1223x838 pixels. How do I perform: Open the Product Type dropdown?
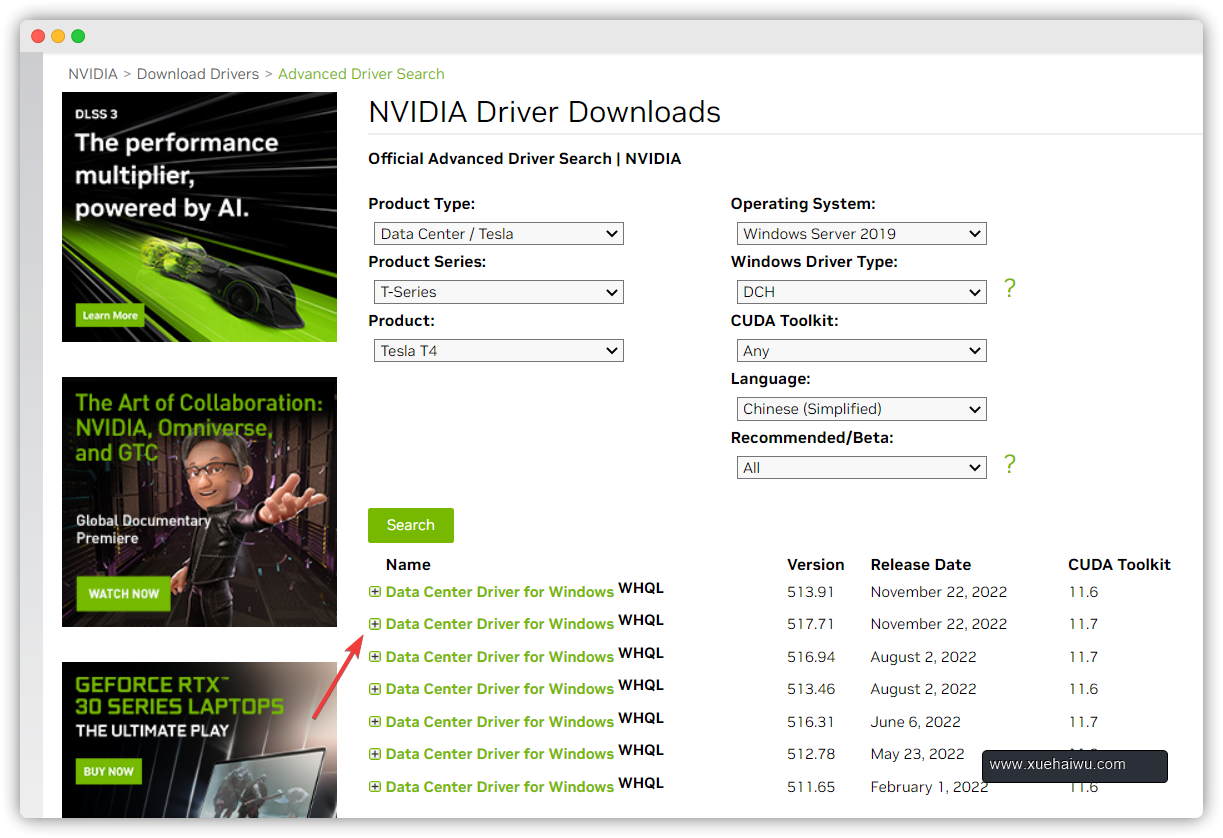499,234
